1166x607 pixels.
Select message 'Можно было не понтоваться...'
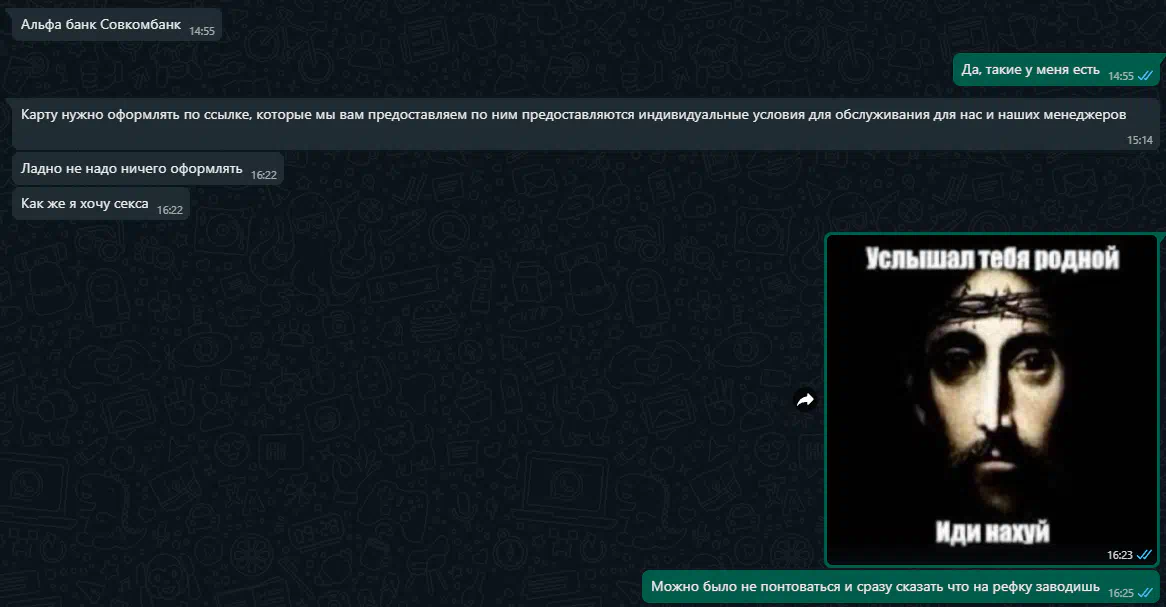(901, 587)
